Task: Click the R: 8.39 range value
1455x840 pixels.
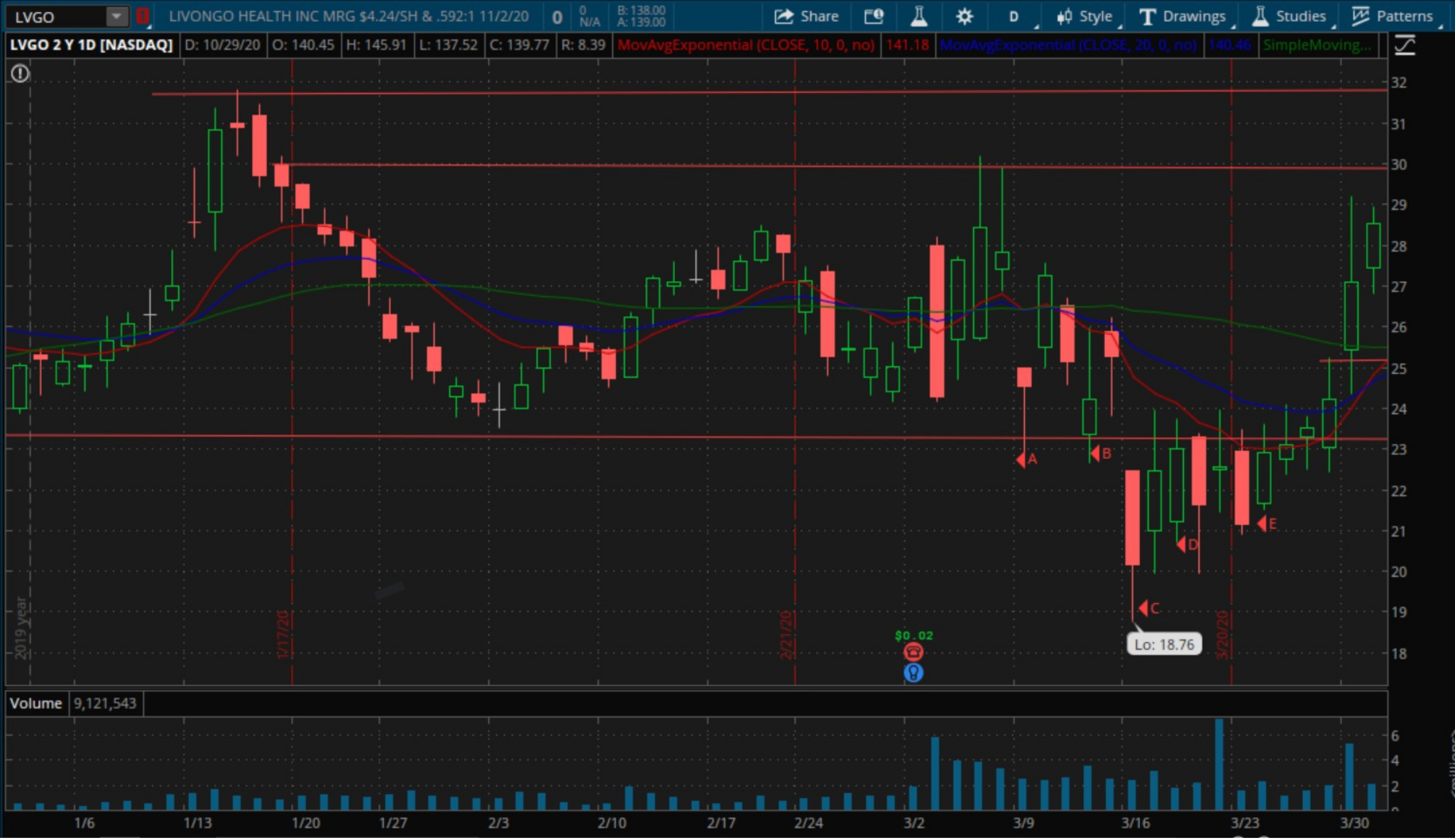Action: point(583,45)
